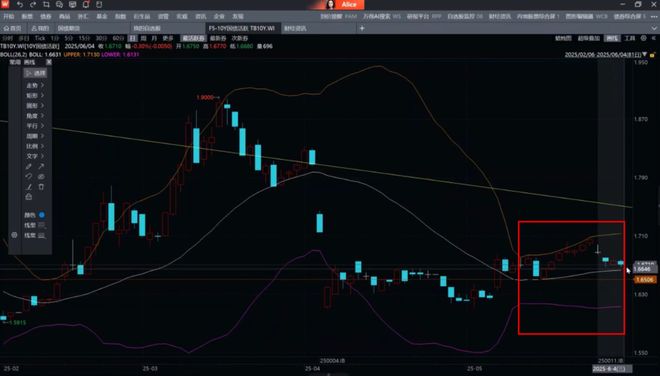Click the lock drawing icon in drawing panel
This screenshot has width=660, height=376.
point(29,197)
